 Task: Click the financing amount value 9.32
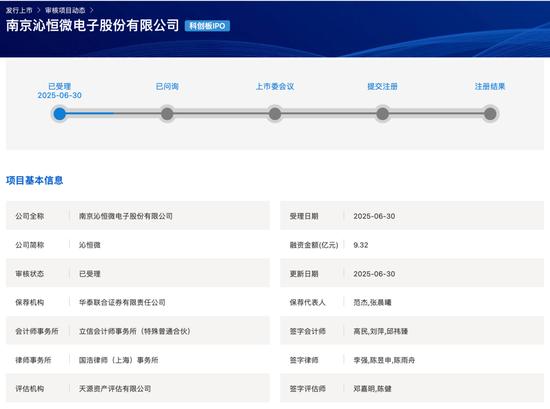[361, 245]
